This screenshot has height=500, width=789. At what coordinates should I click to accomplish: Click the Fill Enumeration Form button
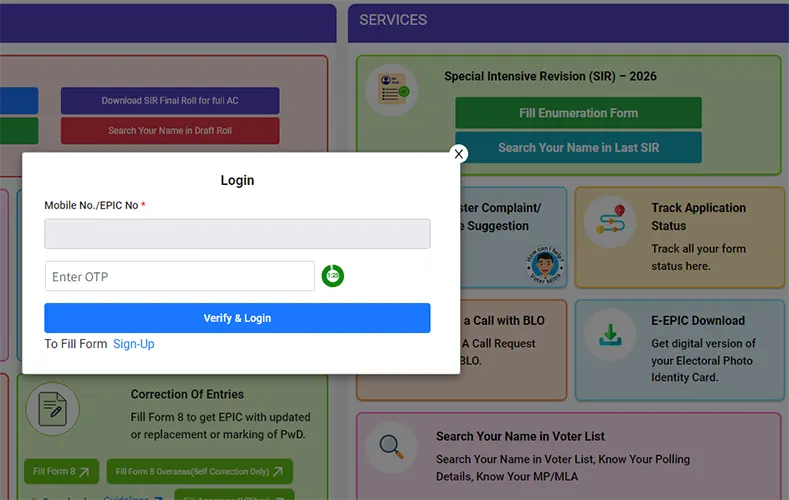tap(578, 113)
